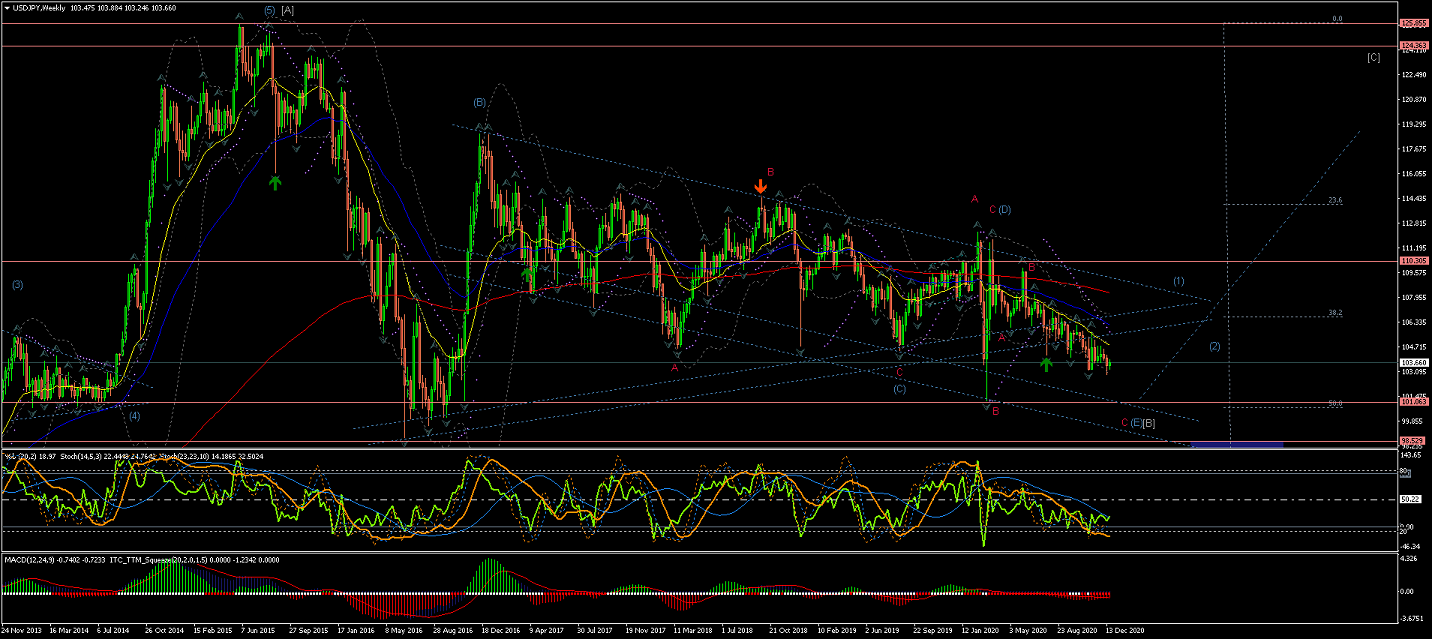Select the blue (B) wave label
Image resolution: width=1432 pixels, height=639 pixels.
[480, 102]
